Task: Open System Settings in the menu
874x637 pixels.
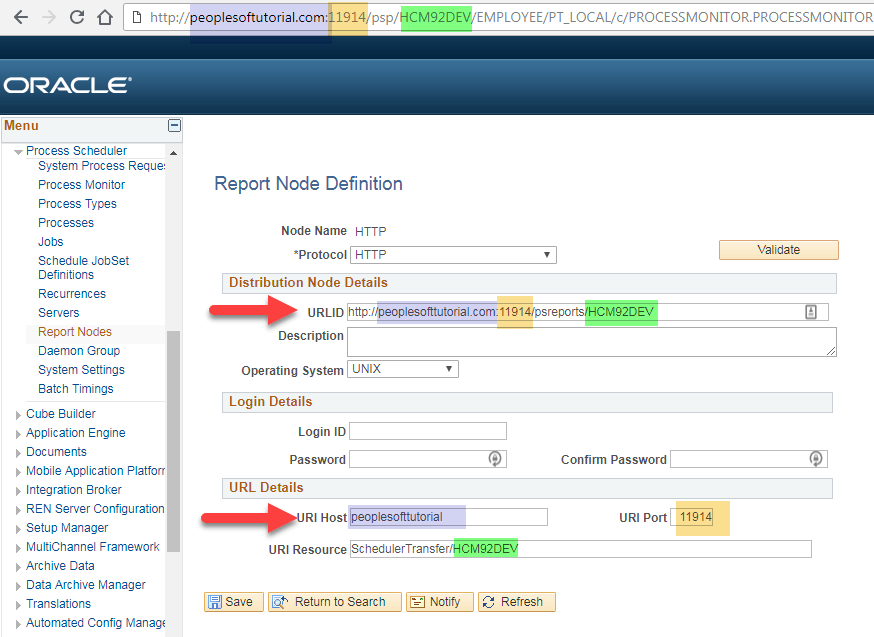Action: [x=81, y=369]
